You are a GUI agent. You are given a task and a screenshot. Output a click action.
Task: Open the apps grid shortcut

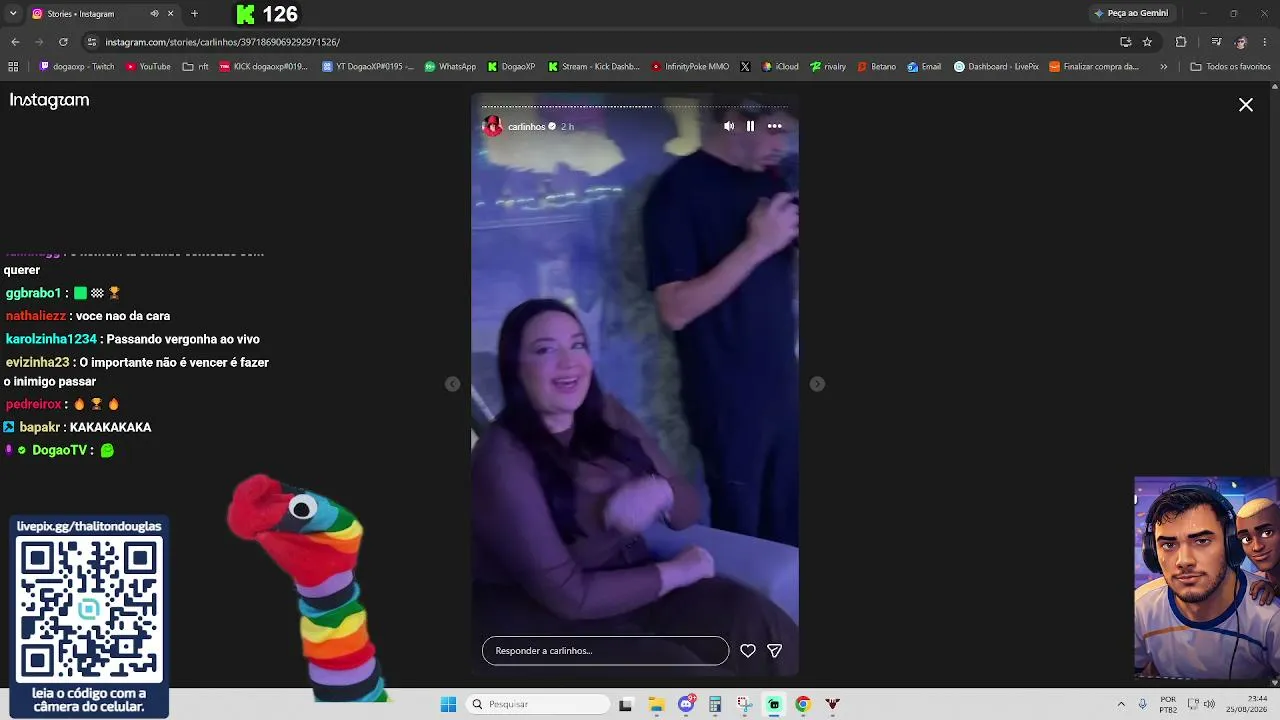[x=13, y=67]
